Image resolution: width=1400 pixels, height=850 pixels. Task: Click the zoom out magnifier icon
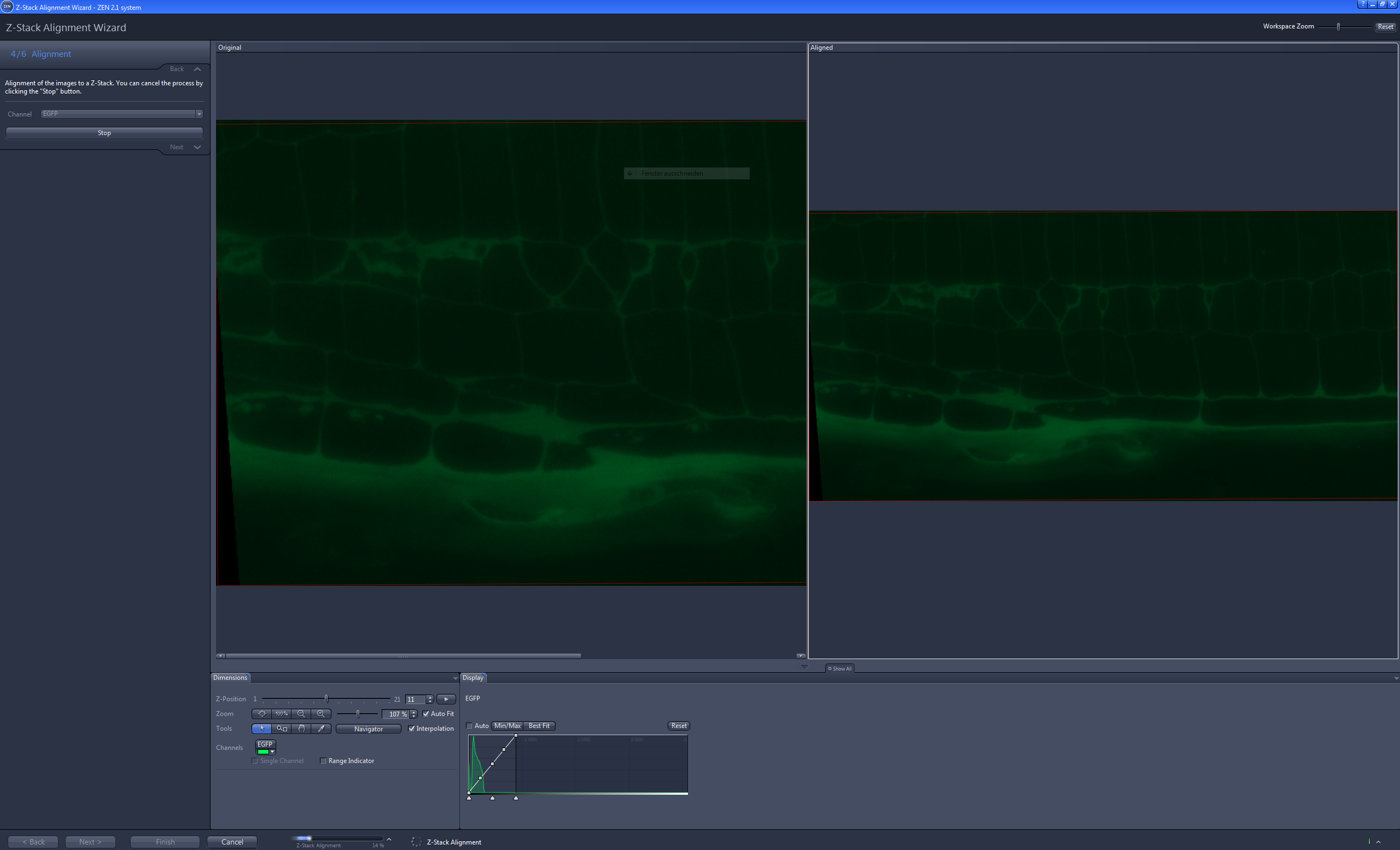(302, 714)
